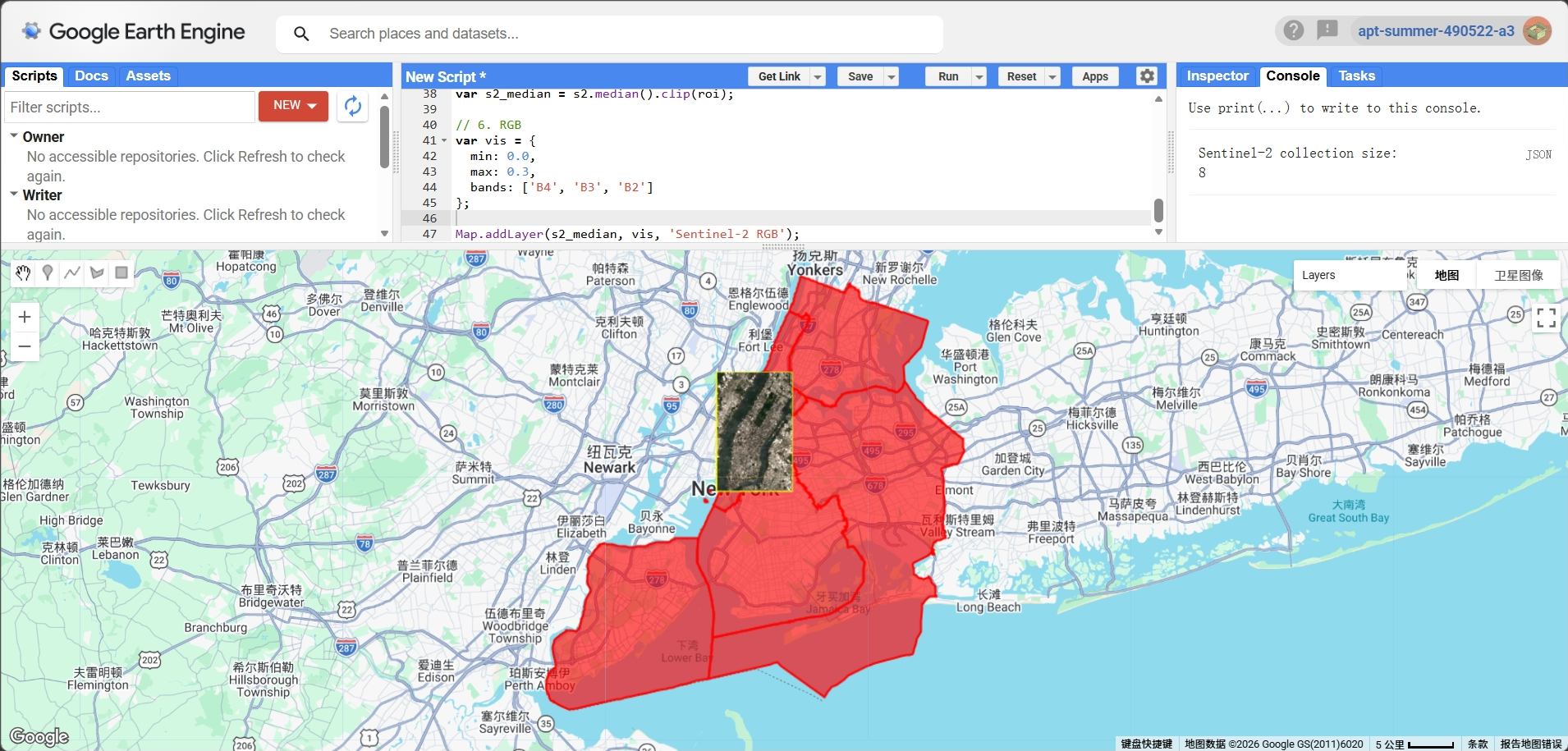Image resolution: width=1568 pixels, height=751 pixels.
Task: Switch map to 地图 (map) view
Action: (x=1447, y=275)
